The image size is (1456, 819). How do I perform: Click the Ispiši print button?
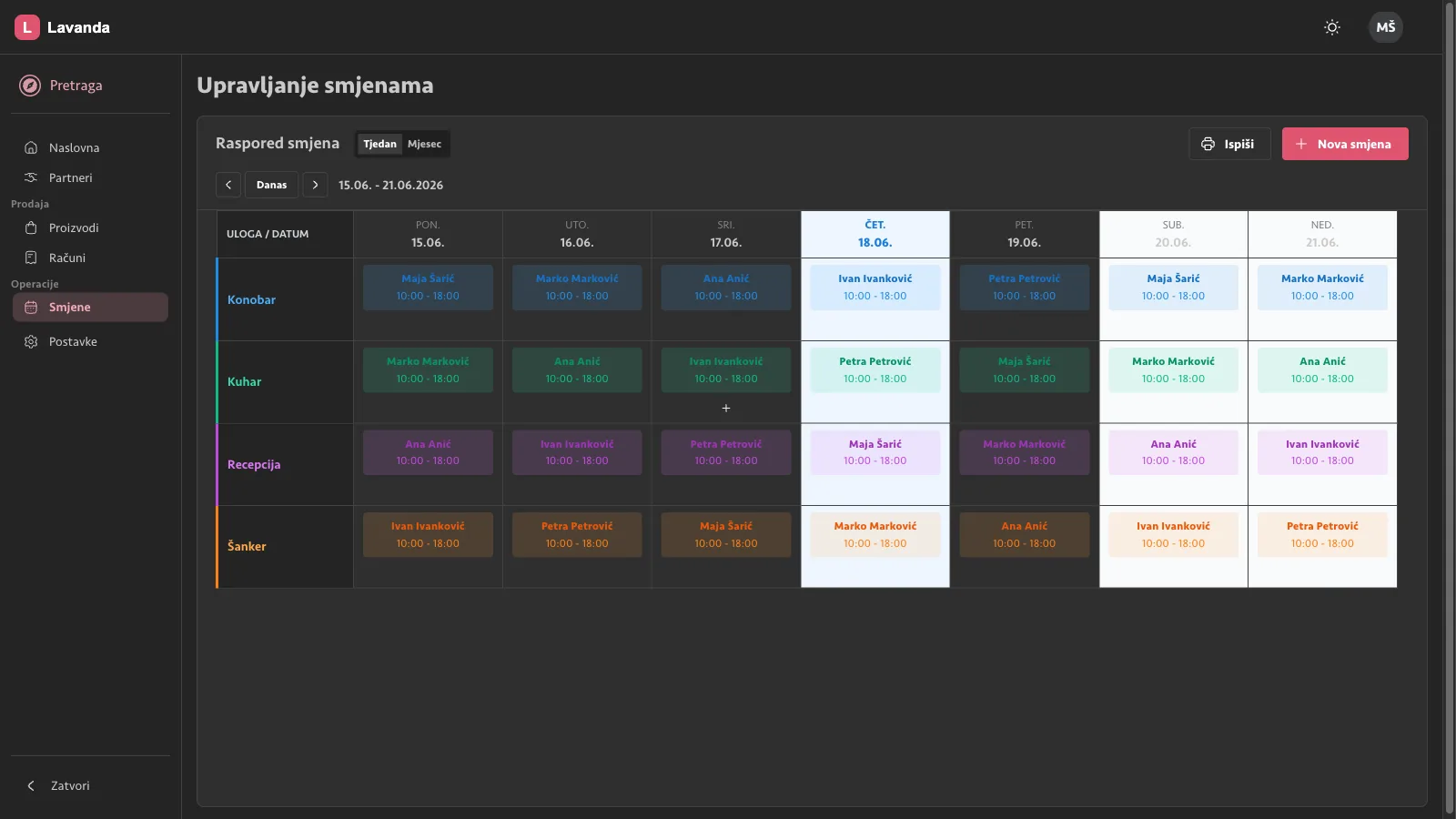click(1229, 144)
